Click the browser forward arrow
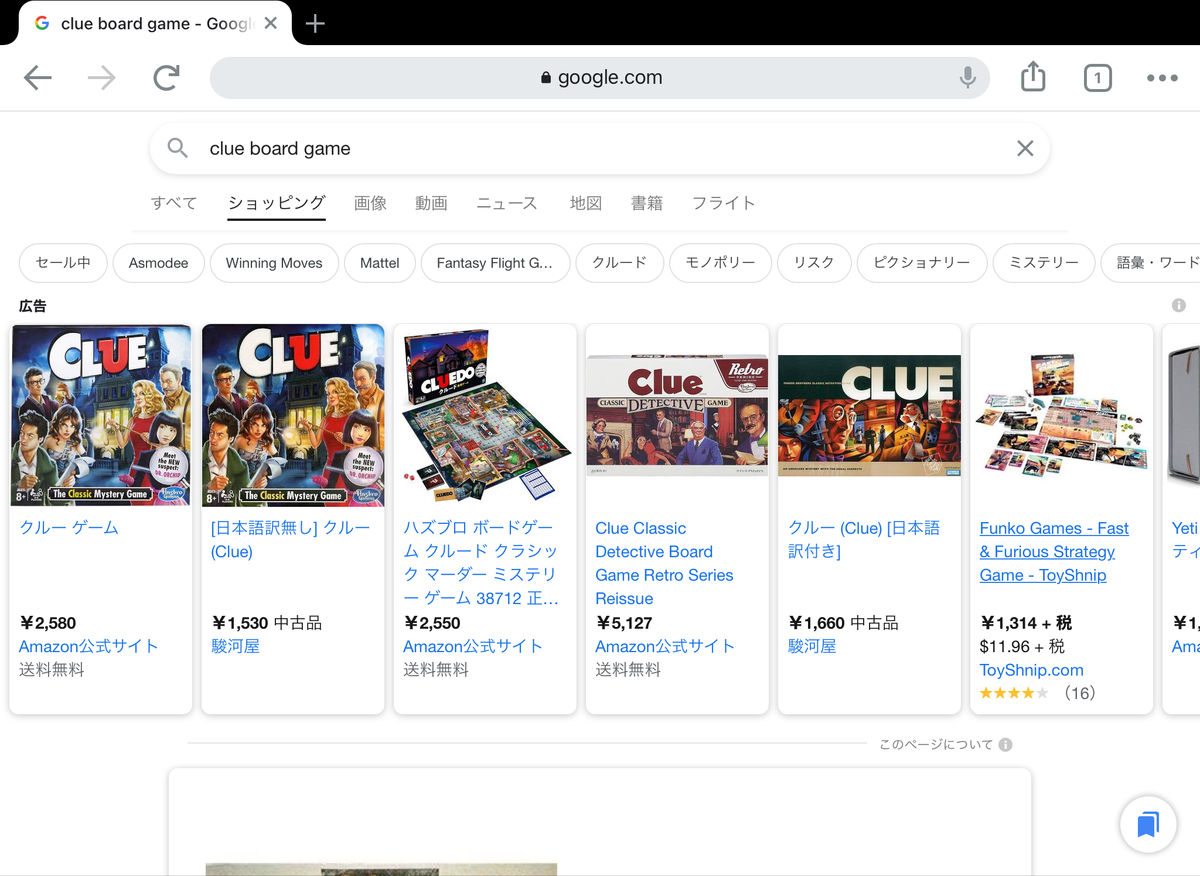This screenshot has height=876, width=1200. point(101,78)
